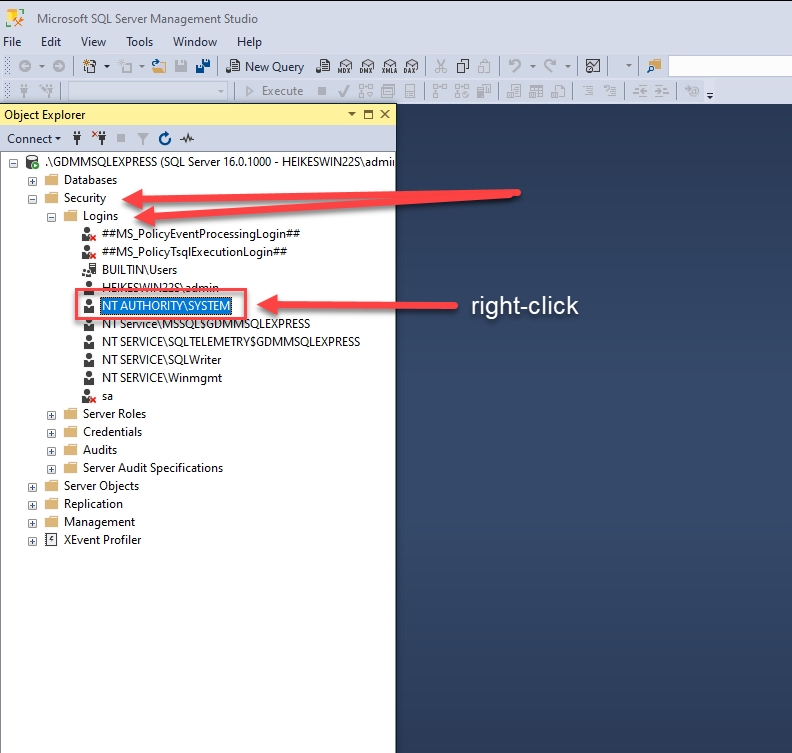Start an XMLA query
The image size is (792, 753).
coord(389,66)
